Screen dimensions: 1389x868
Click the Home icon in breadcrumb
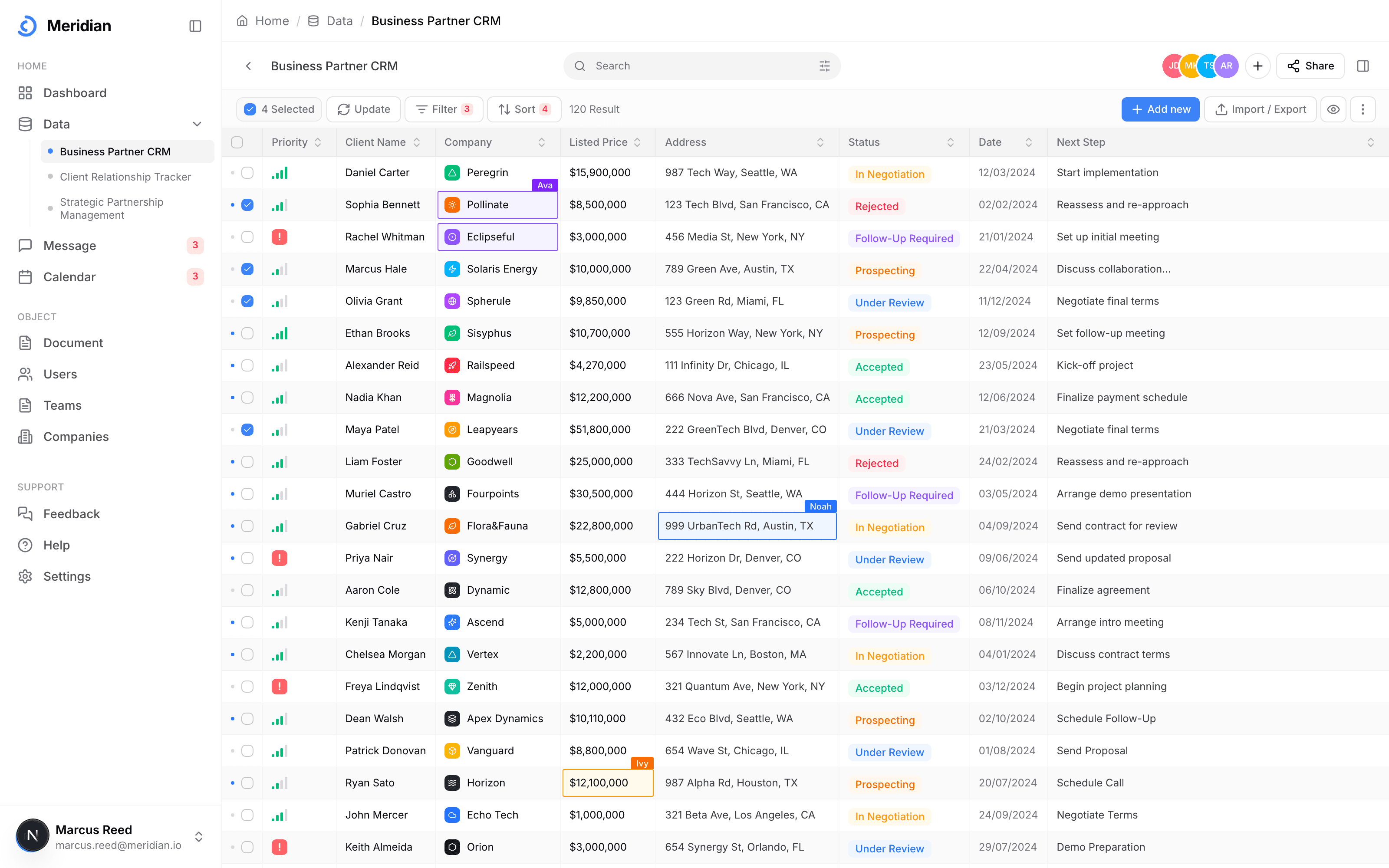[242, 21]
